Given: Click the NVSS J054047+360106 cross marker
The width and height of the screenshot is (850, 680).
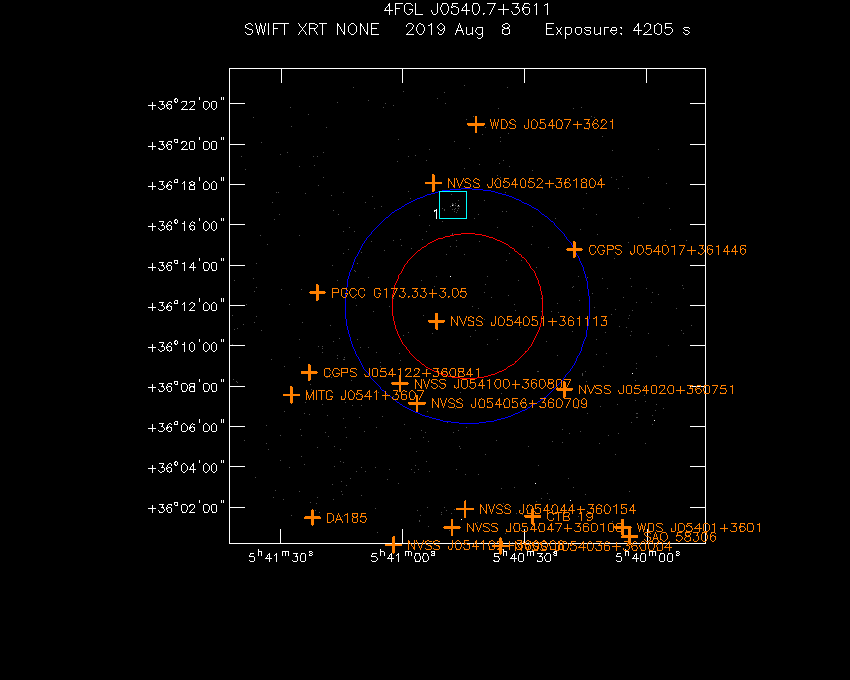Looking at the screenshot, I should pos(452,527).
